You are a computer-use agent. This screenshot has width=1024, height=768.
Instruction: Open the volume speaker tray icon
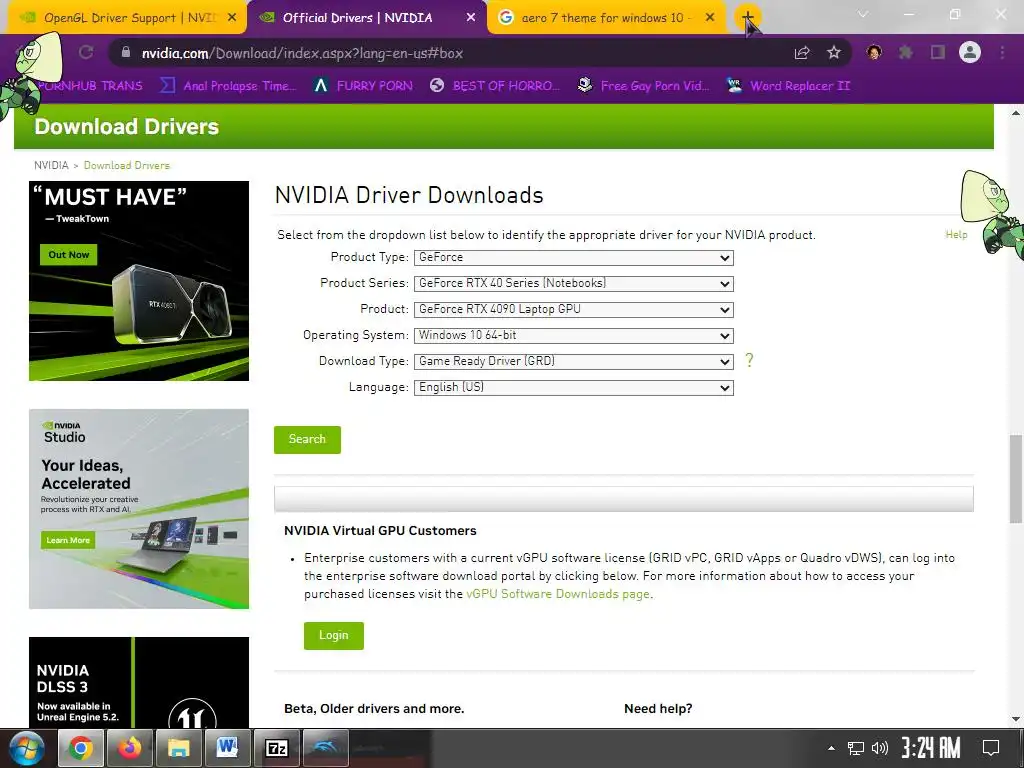pos(880,748)
